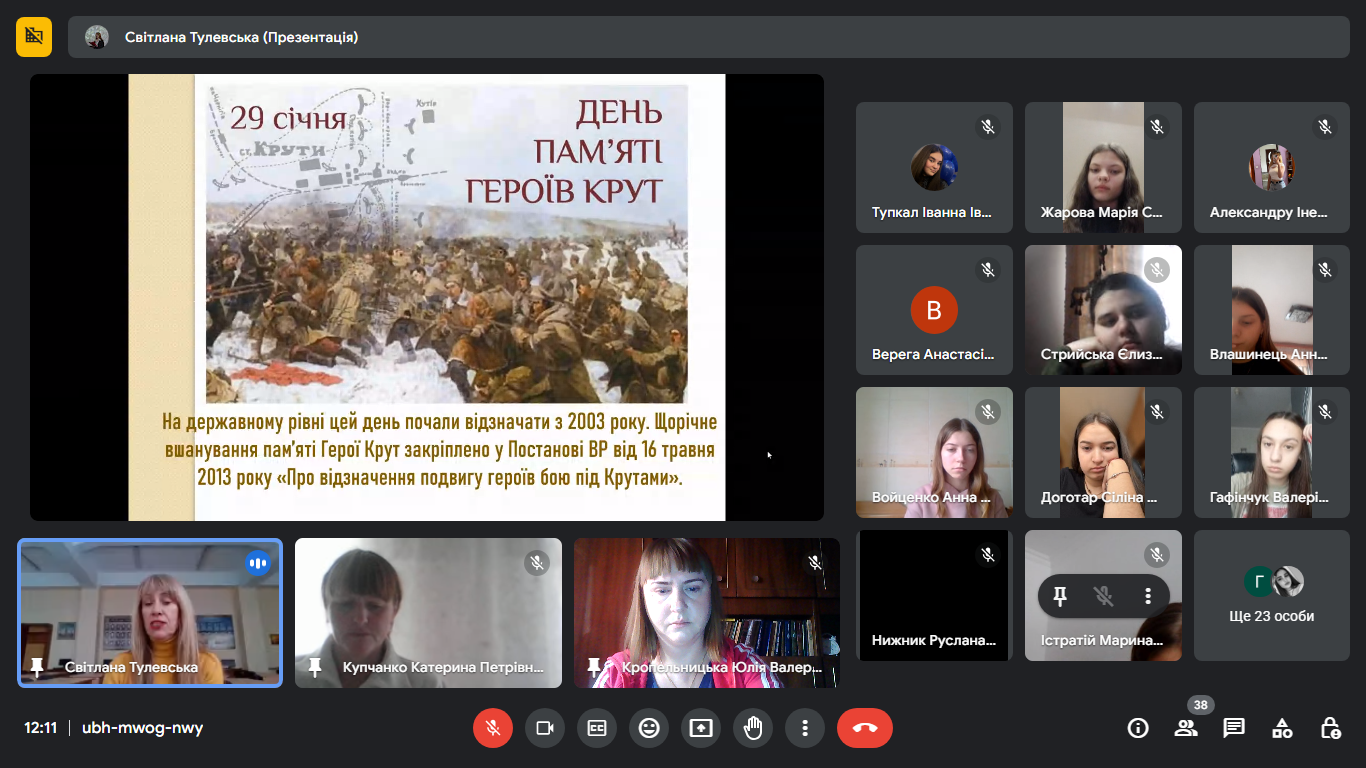
Task: Open host controls lock icon
Action: [x=1330, y=728]
